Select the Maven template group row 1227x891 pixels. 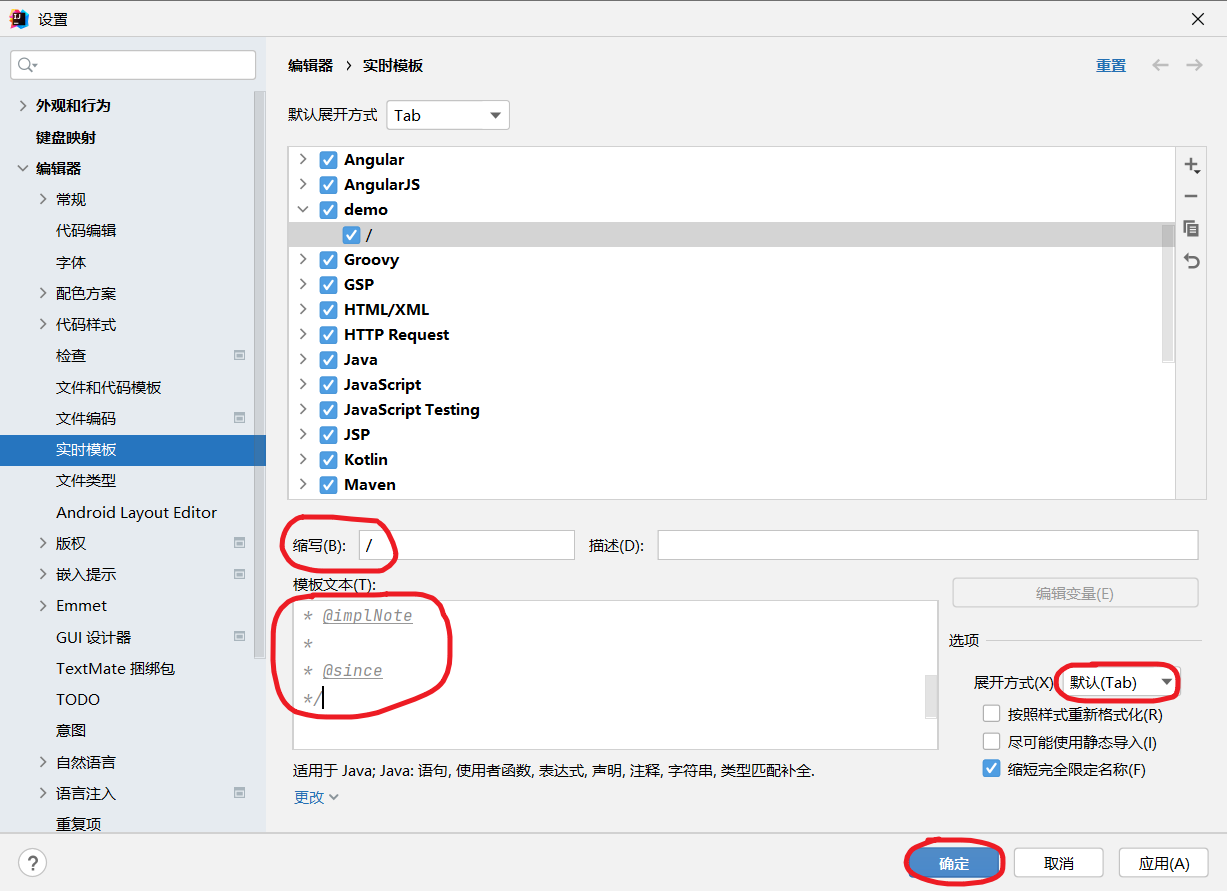732,485
